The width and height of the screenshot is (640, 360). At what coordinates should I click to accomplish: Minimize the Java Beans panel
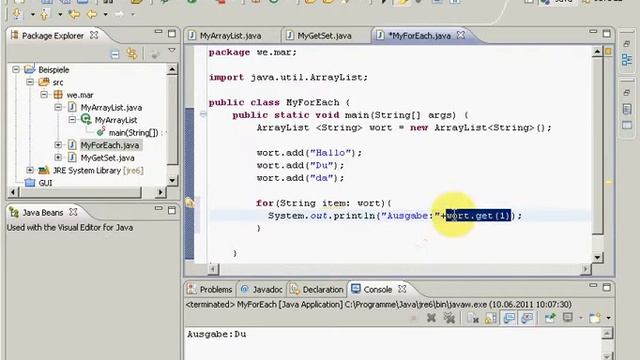click(x=158, y=208)
